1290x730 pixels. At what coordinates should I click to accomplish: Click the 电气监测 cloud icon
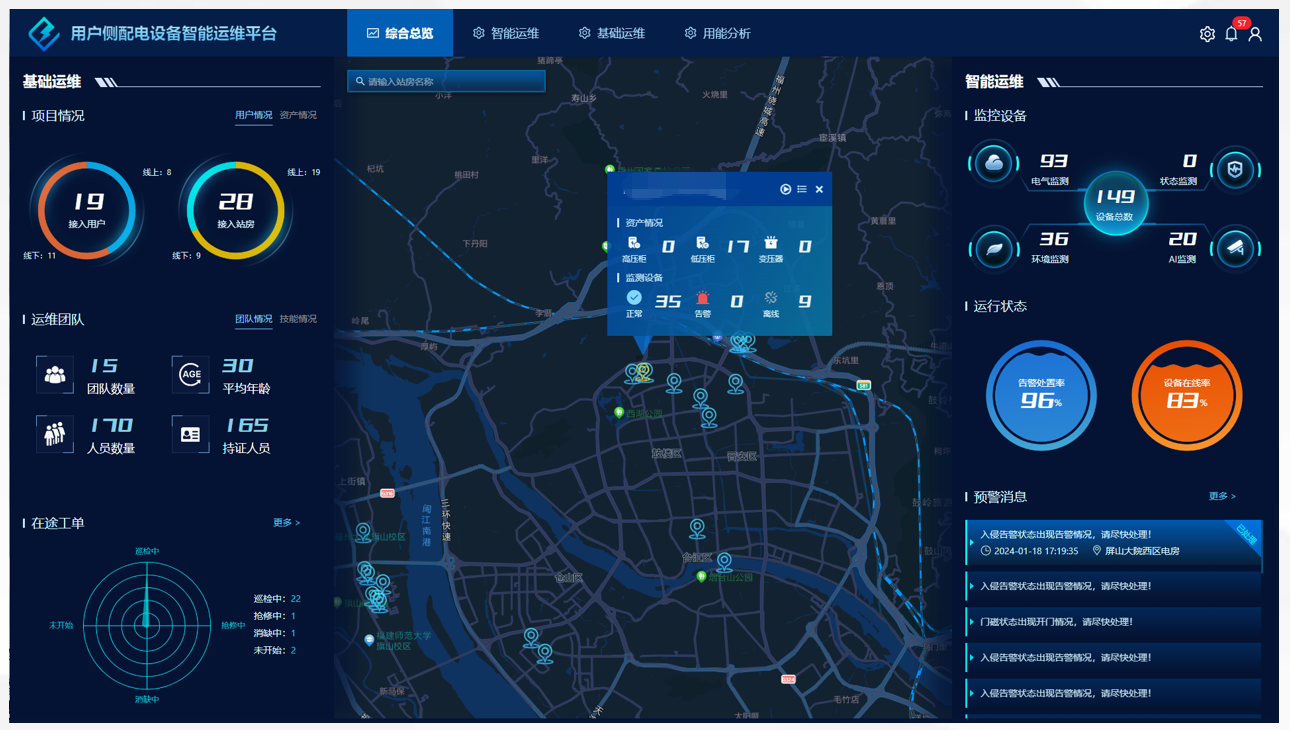(x=994, y=164)
